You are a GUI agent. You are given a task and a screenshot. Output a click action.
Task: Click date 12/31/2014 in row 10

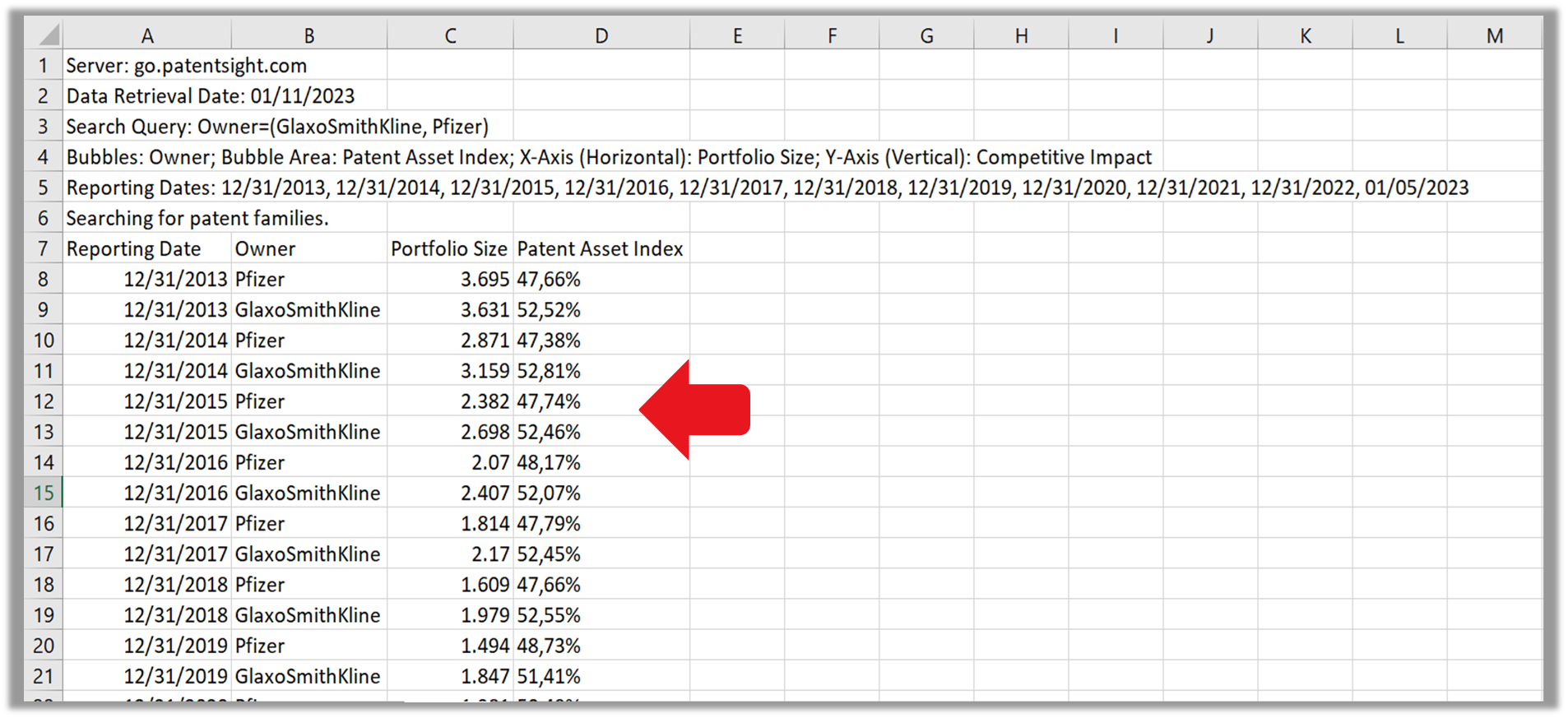pyautogui.click(x=147, y=340)
